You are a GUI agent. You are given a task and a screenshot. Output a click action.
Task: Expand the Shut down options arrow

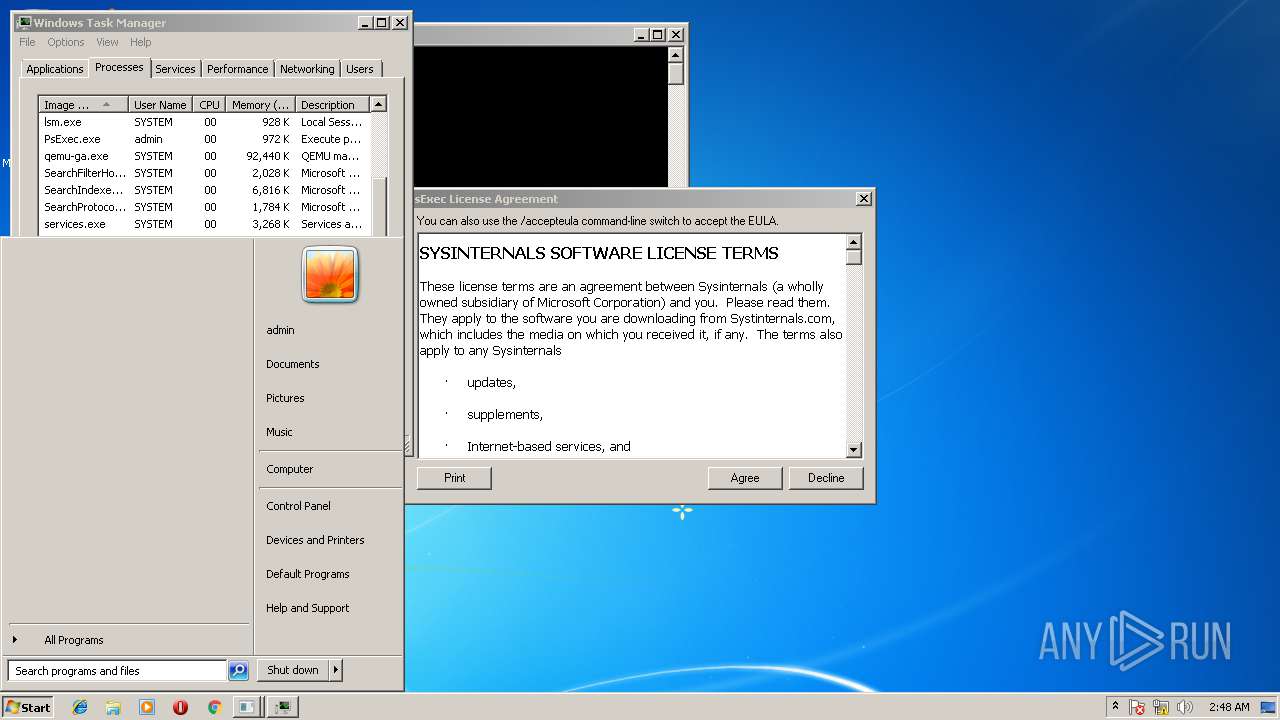point(336,670)
